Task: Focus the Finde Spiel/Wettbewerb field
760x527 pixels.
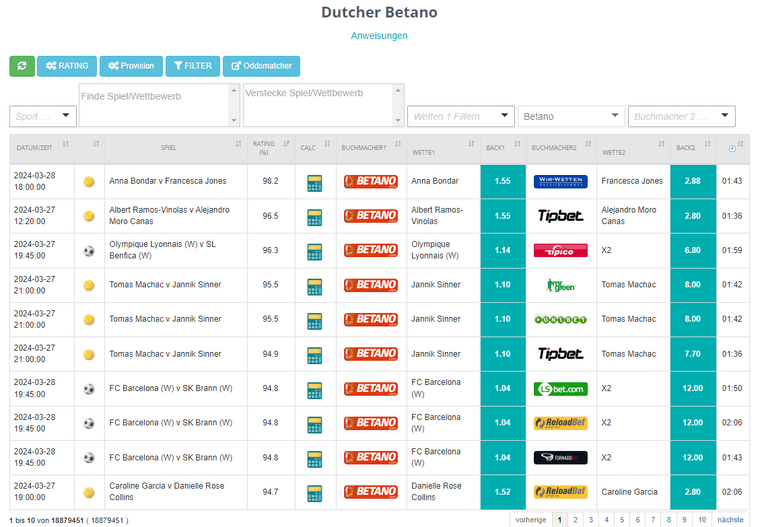Action: point(159,105)
